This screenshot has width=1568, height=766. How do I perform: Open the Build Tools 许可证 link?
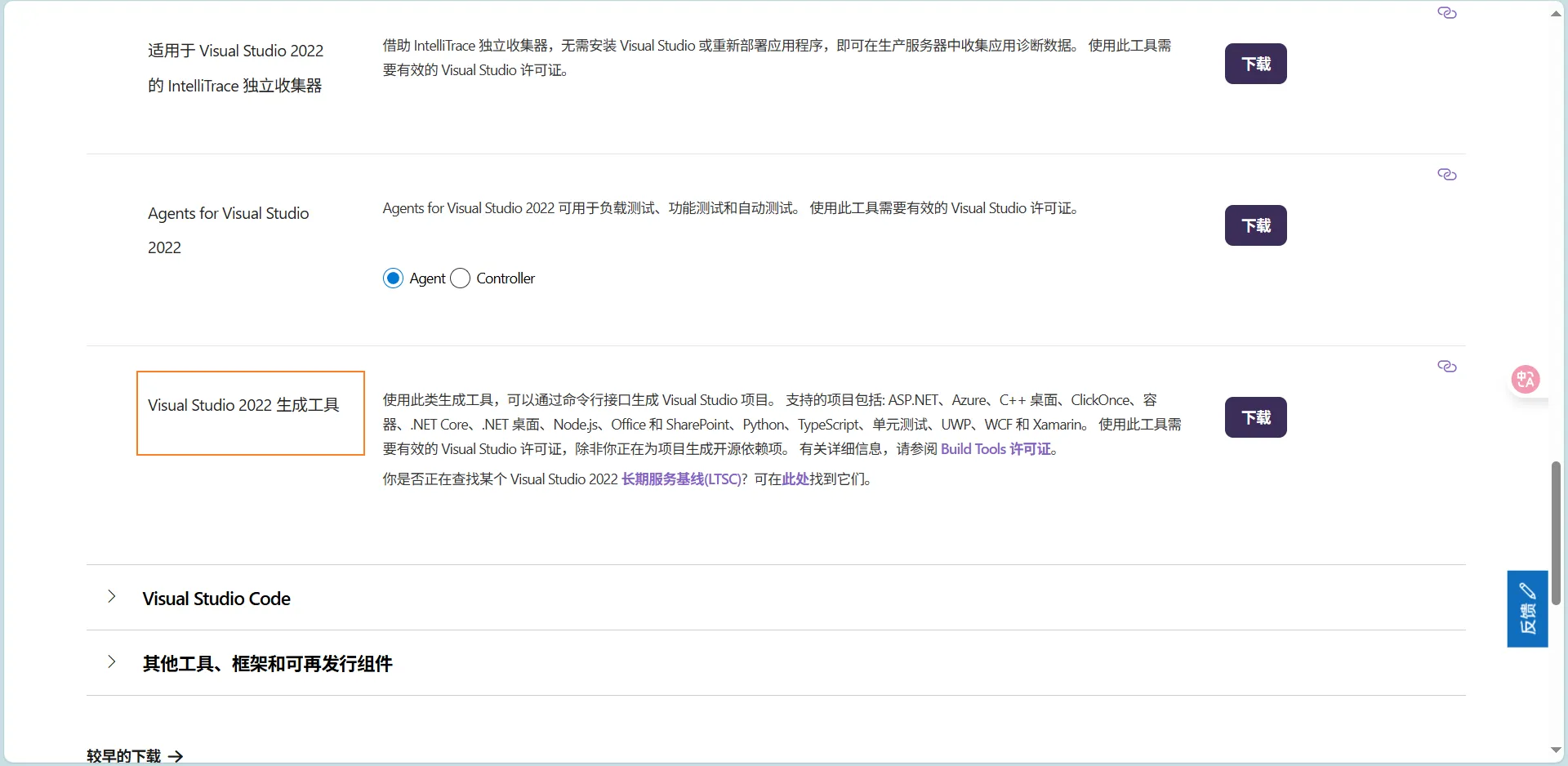pyautogui.click(x=996, y=449)
